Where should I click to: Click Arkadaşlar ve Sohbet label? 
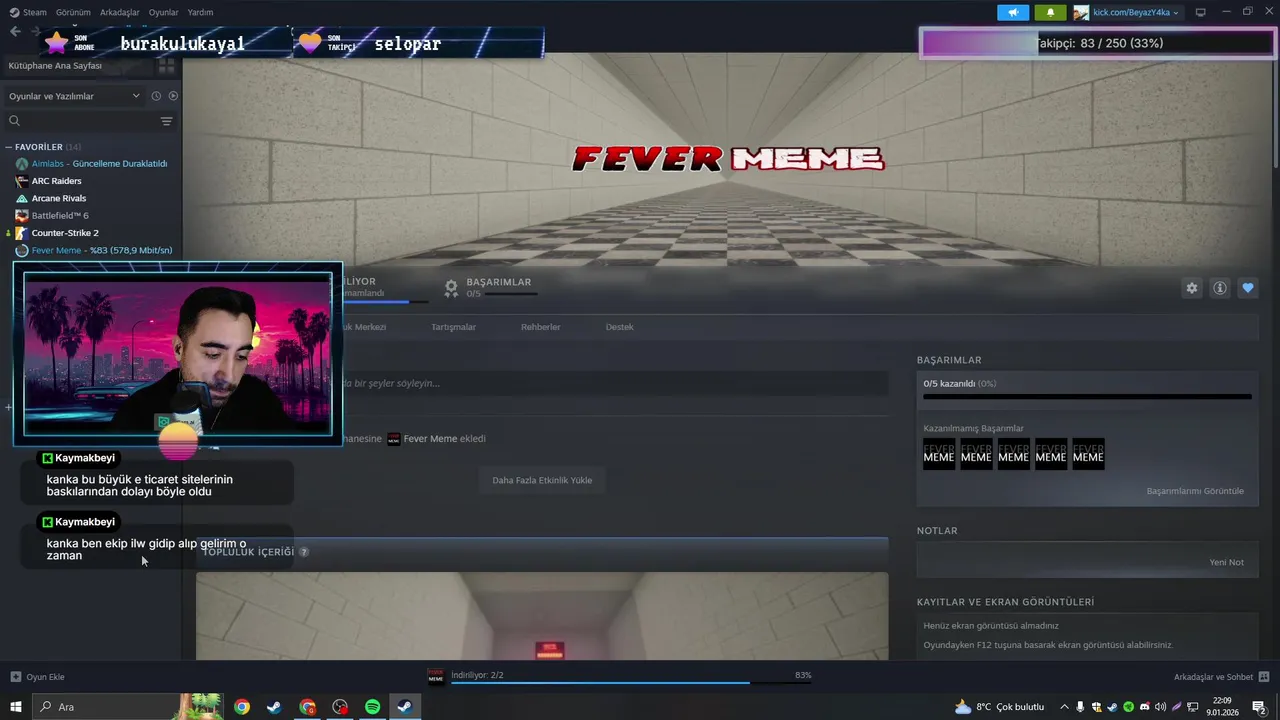[x=1213, y=677]
